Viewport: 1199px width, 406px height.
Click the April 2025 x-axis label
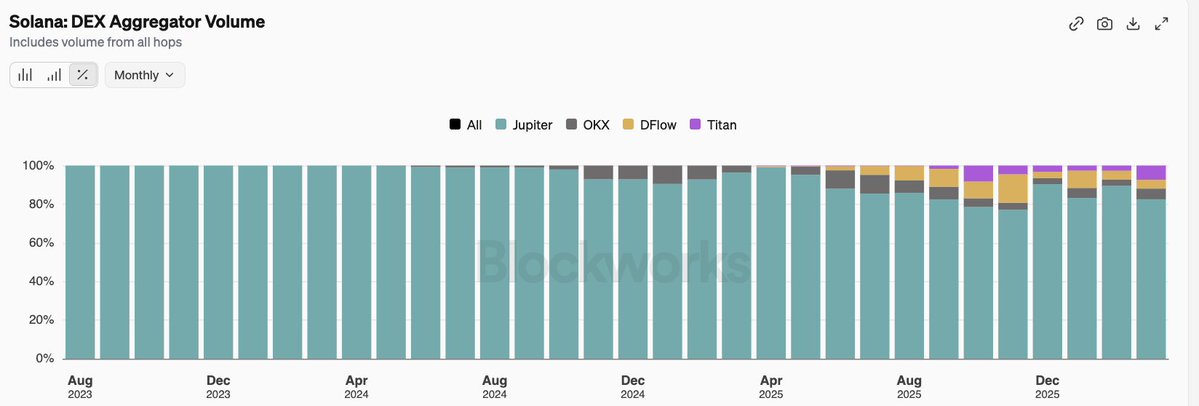771,386
